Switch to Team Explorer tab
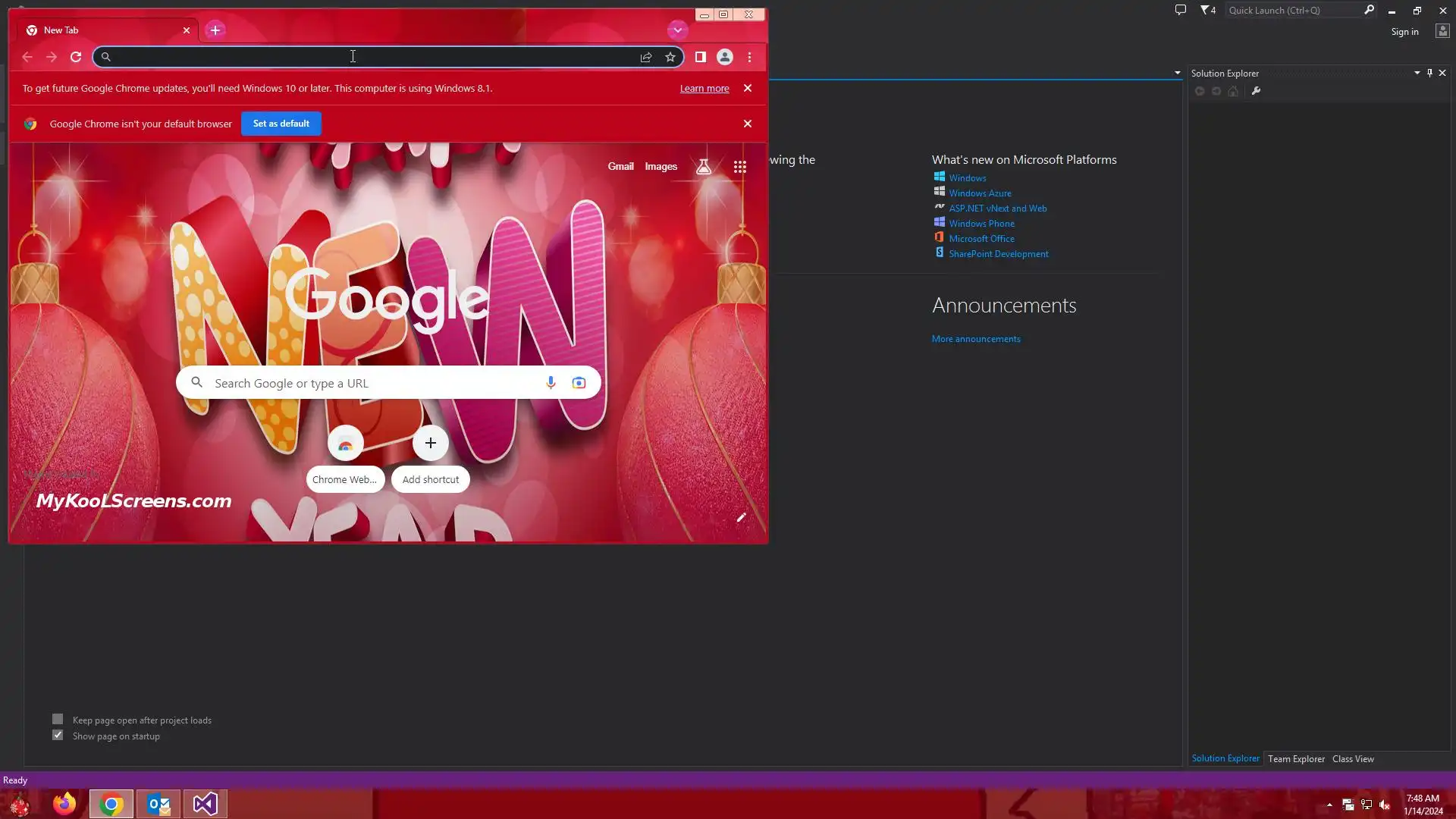1456x819 pixels. pos(1296,759)
